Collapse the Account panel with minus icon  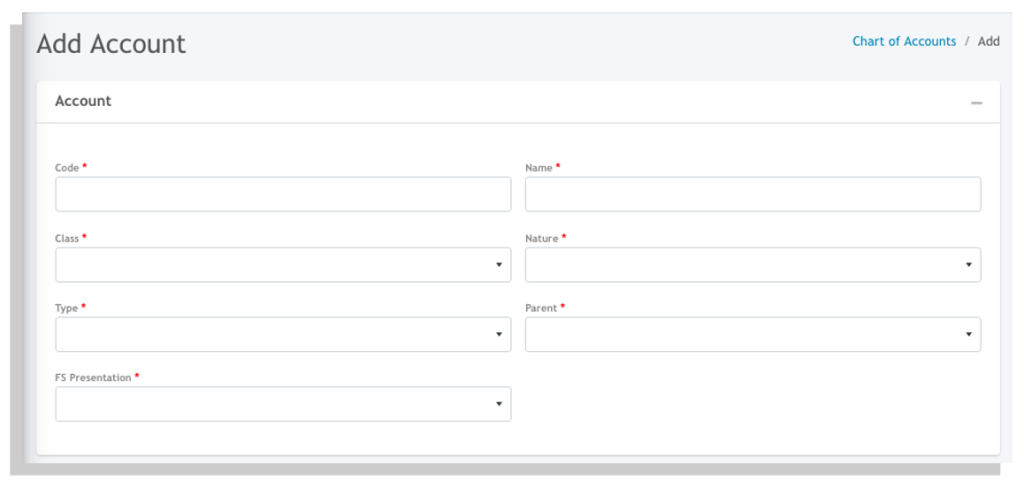click(x=976, y=103)
